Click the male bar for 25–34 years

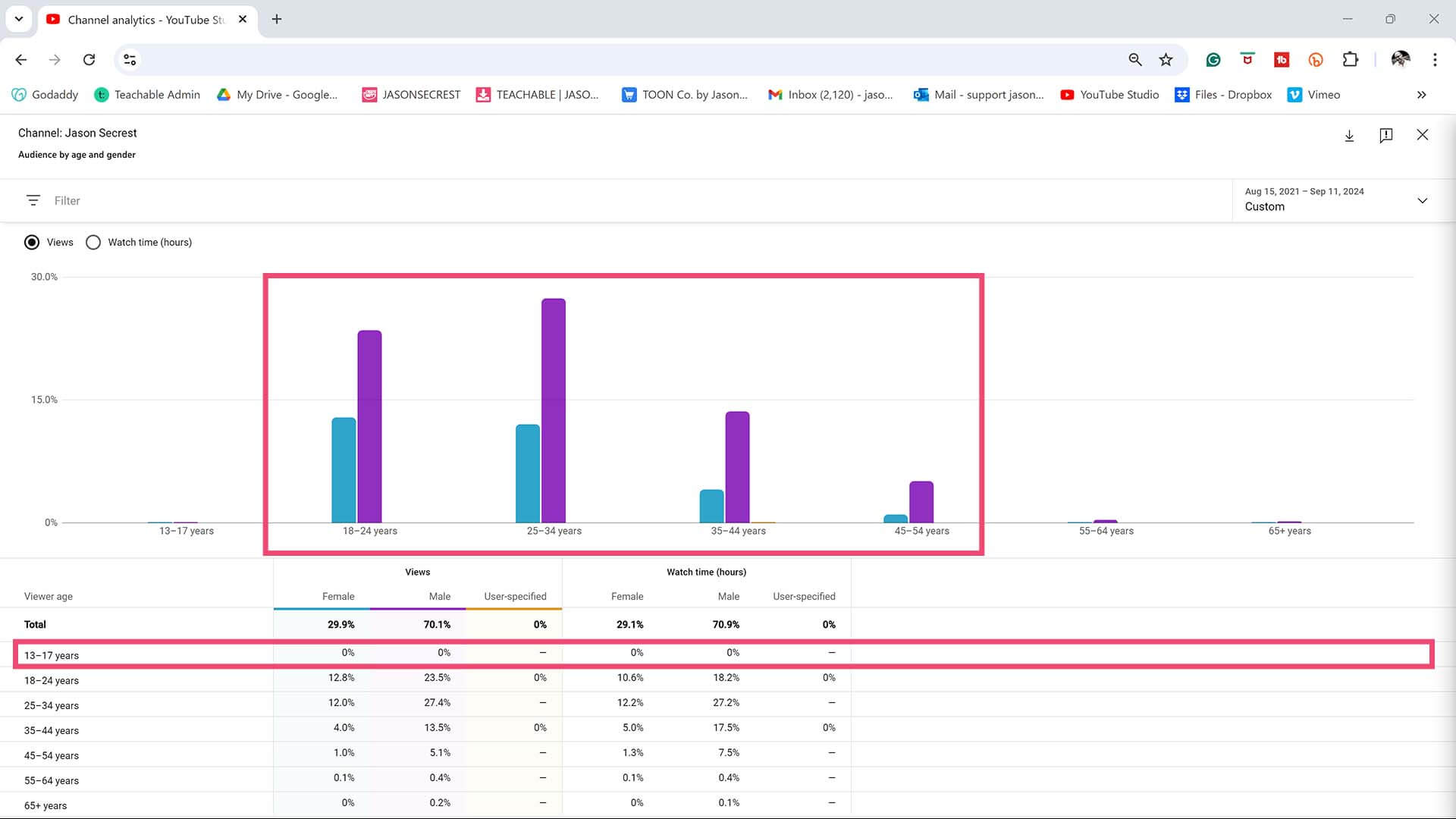click(x=553, y=410)
